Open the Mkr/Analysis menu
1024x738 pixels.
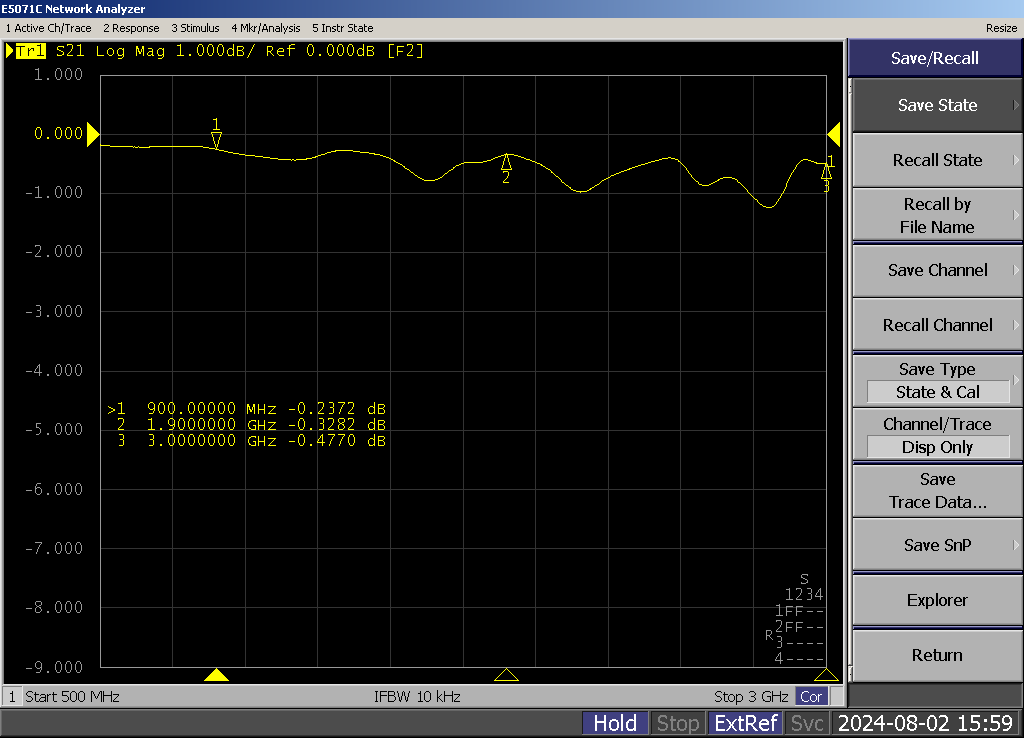click(x=265, y=28)
